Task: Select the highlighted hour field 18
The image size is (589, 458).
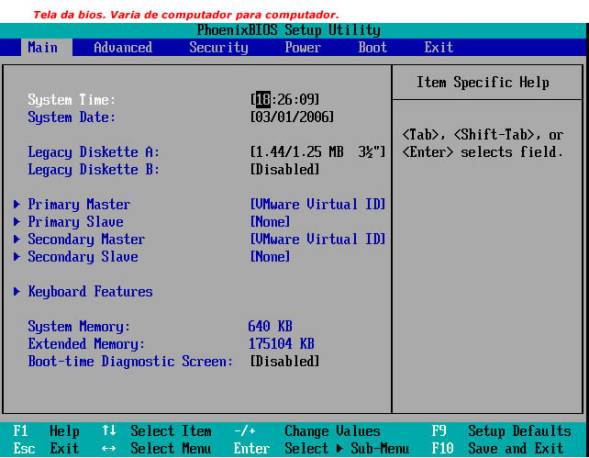Action: point(263,100)
